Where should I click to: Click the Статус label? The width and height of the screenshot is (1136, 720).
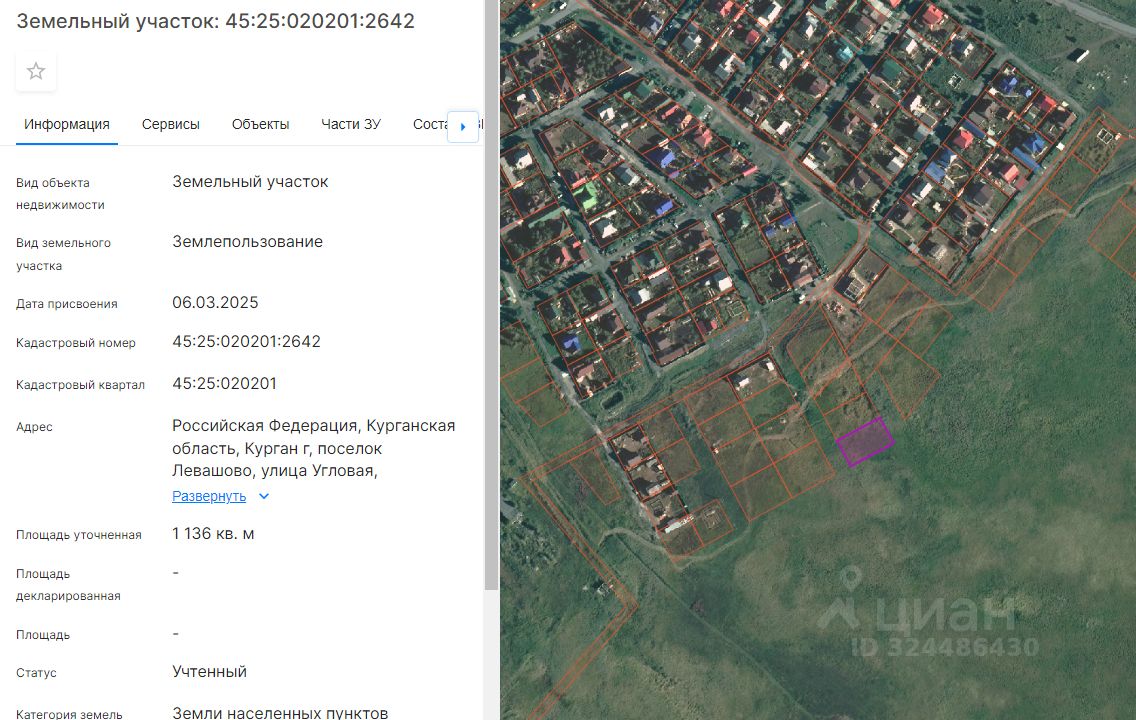pos(36,673)
